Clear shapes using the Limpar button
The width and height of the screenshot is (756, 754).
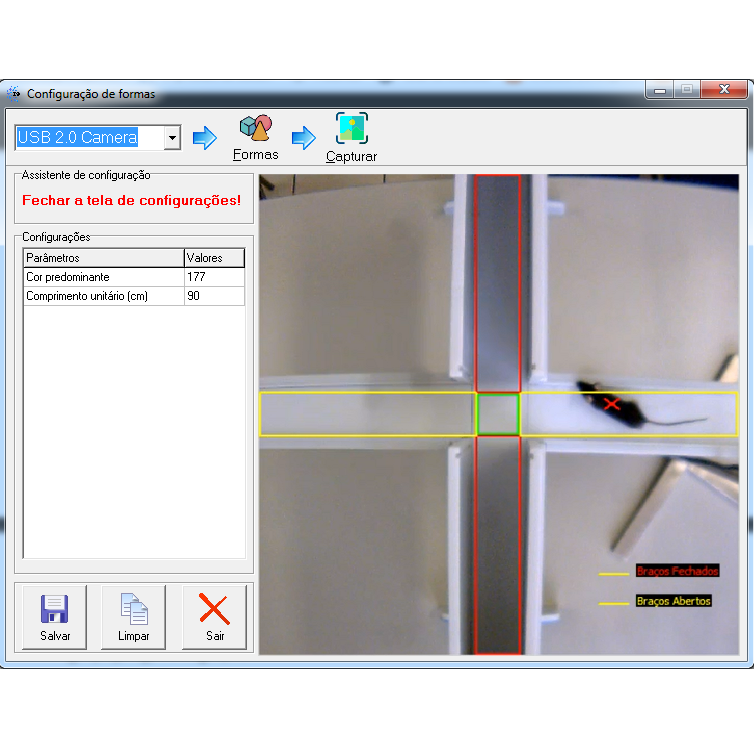pos(133,617)
